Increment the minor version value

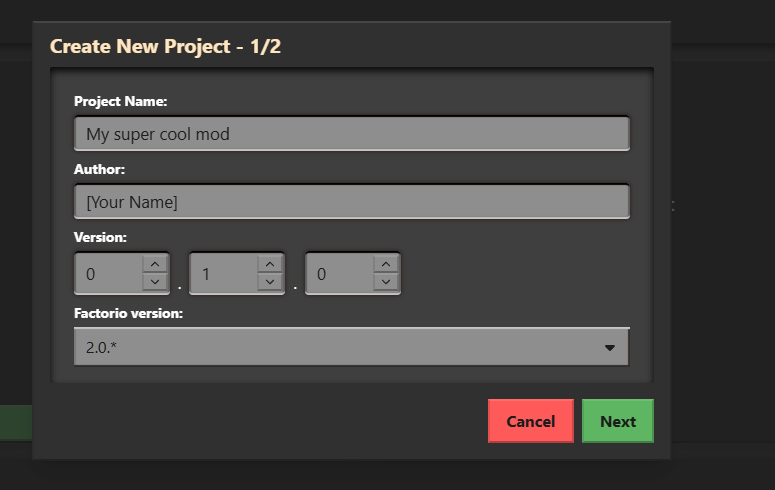click(269, 264)
